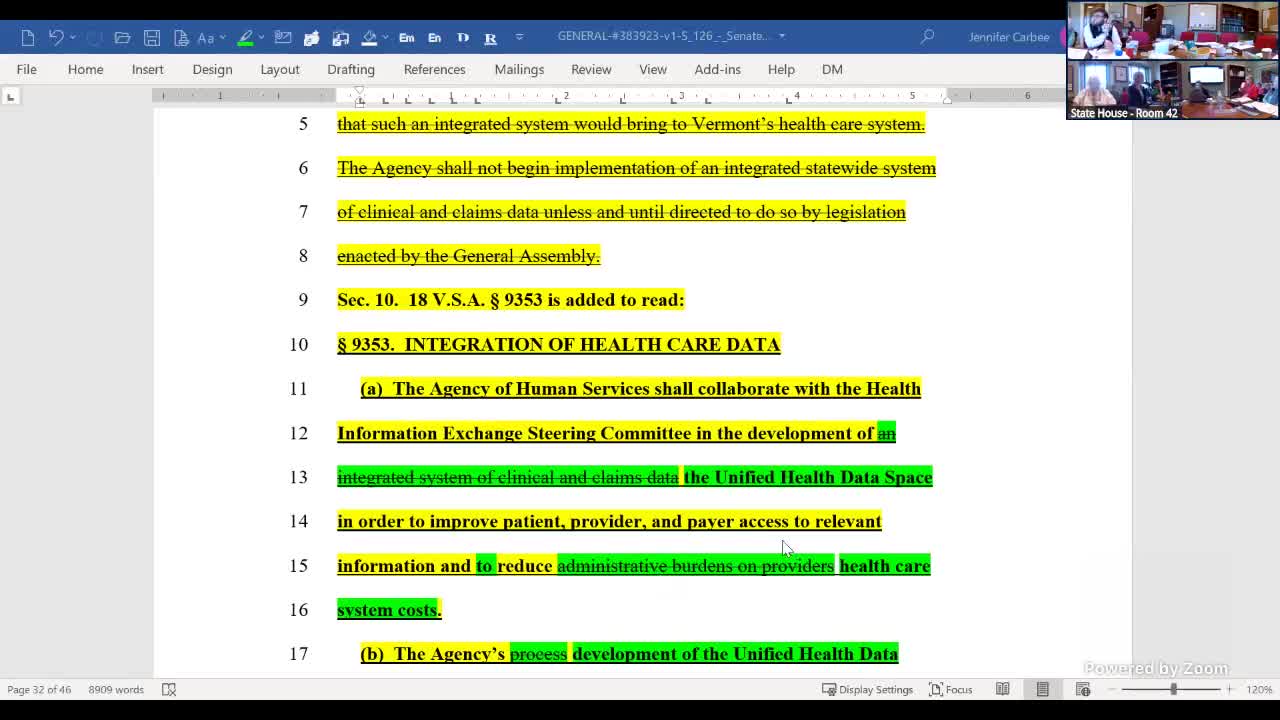Click the Undo arrow icon

(56, 37)
